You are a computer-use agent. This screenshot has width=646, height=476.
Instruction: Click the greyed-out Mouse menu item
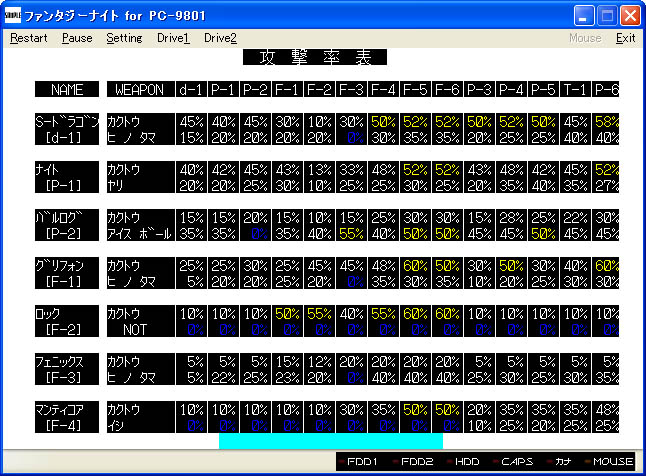point(585,38)
